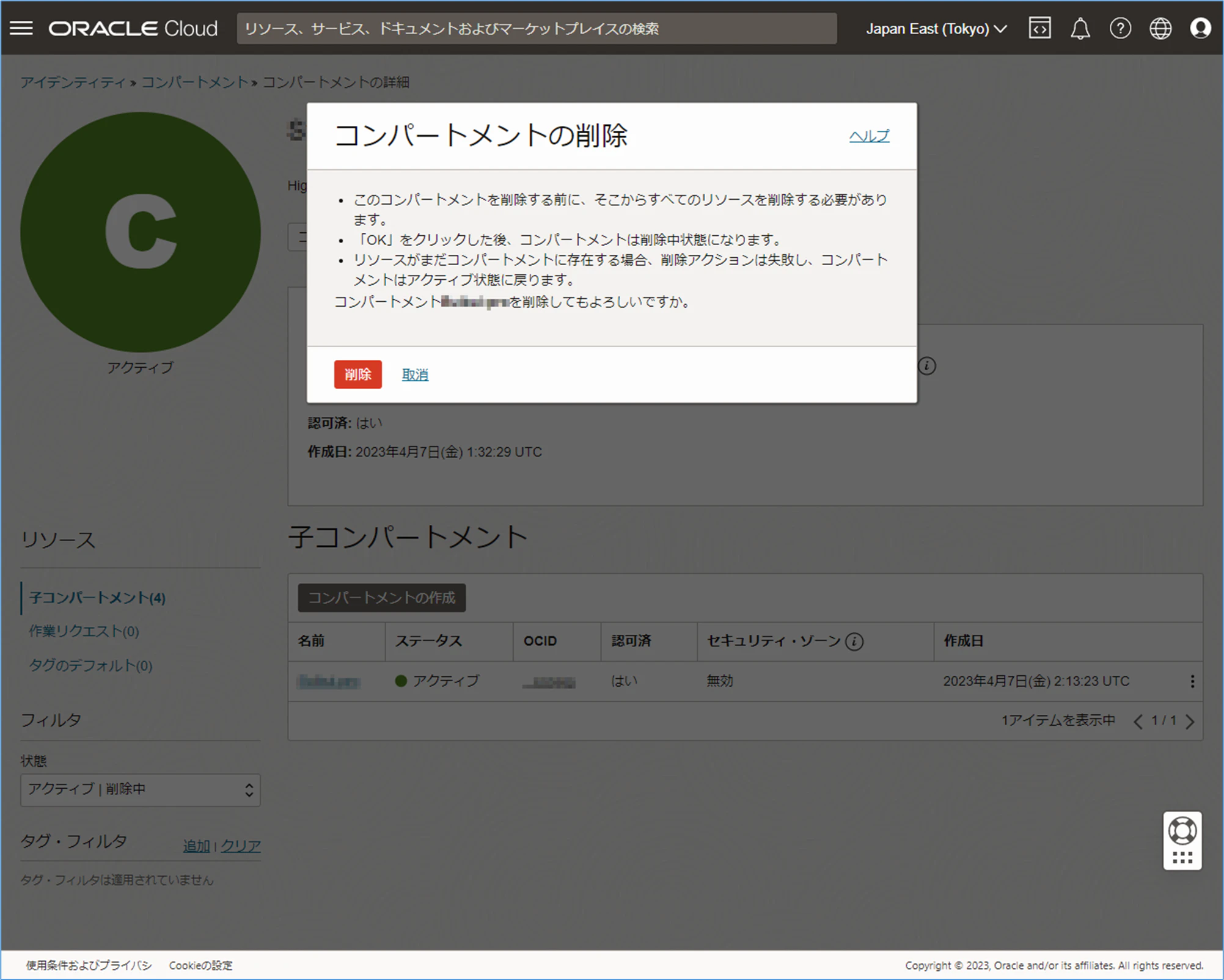Screen dimensions: 1224x980
Task: Open the language globe icon
Action: (1160, 28)
